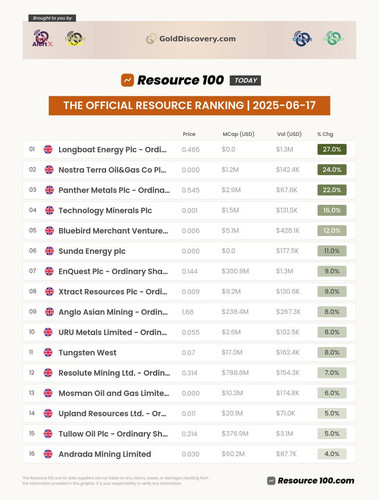Select Upland Resources Ltd. company name

point(112,414)
